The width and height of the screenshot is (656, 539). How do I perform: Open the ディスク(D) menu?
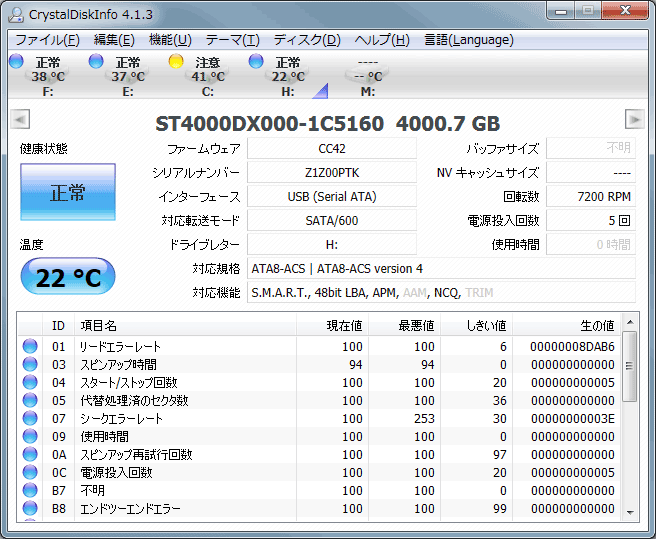[x=307, y=40]
